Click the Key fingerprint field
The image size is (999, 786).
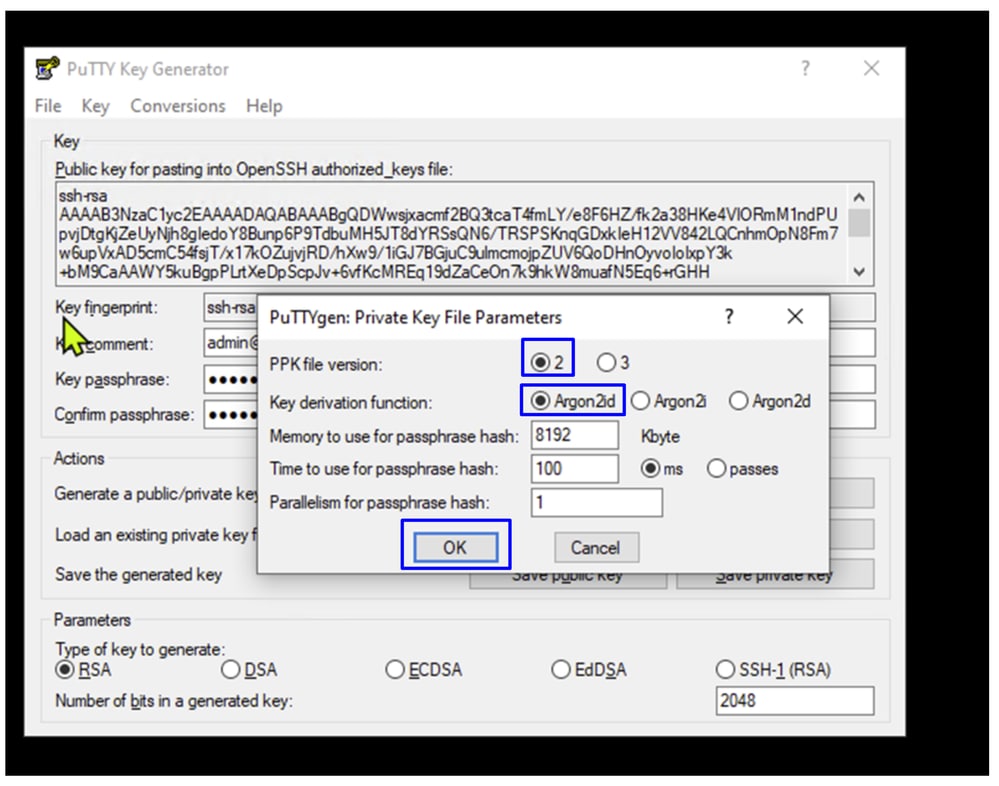(231, 308)
